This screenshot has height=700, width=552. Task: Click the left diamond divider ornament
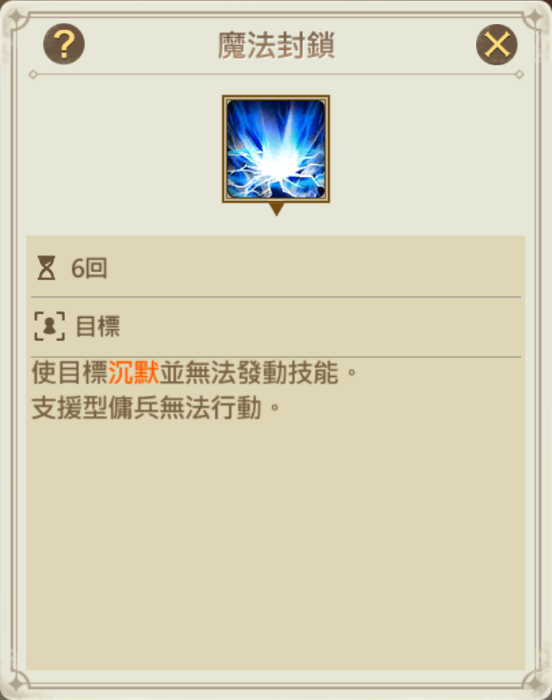point(33,74)
